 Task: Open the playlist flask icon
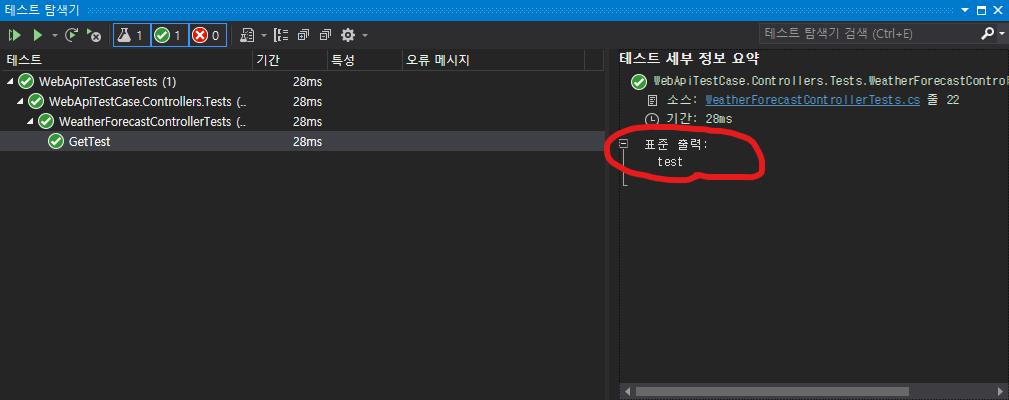(247, 35)
